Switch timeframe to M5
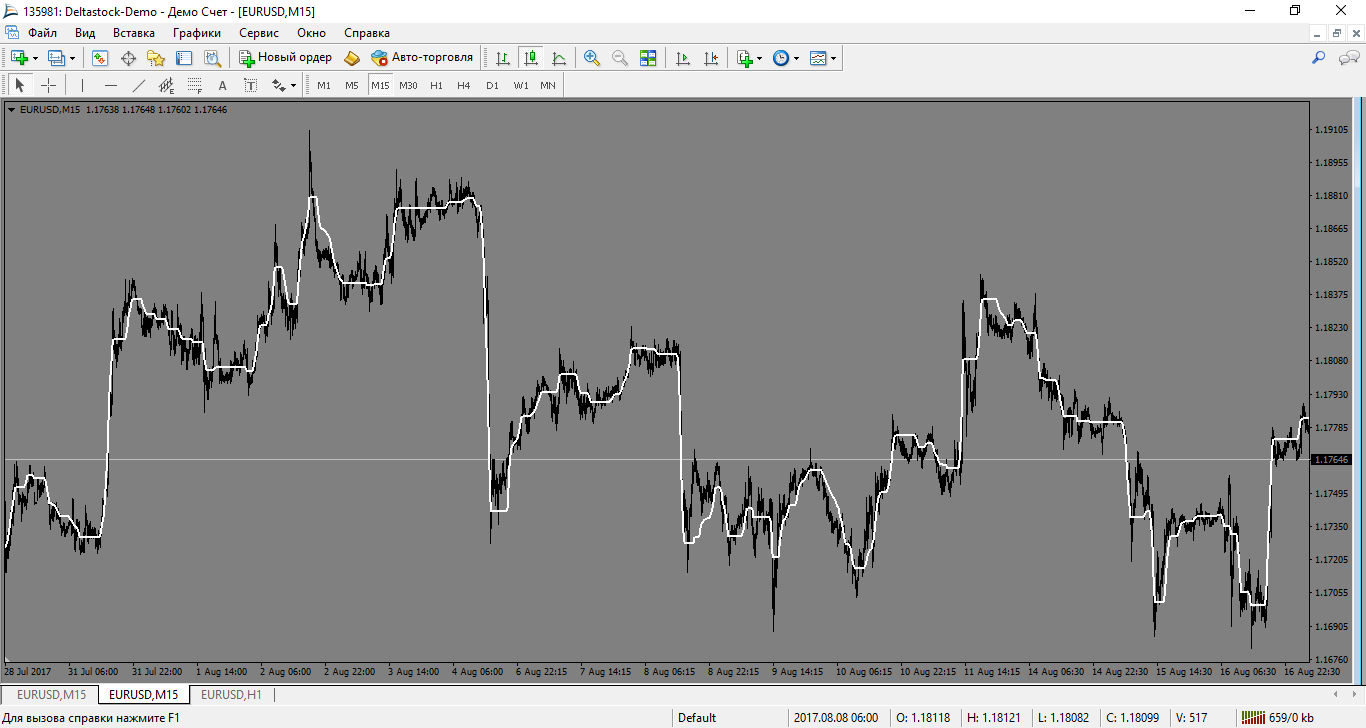 [352, 85]
